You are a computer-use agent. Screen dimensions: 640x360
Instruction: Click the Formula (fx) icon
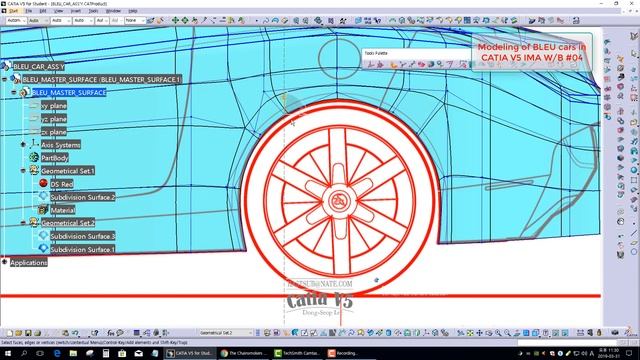(111, 333)
